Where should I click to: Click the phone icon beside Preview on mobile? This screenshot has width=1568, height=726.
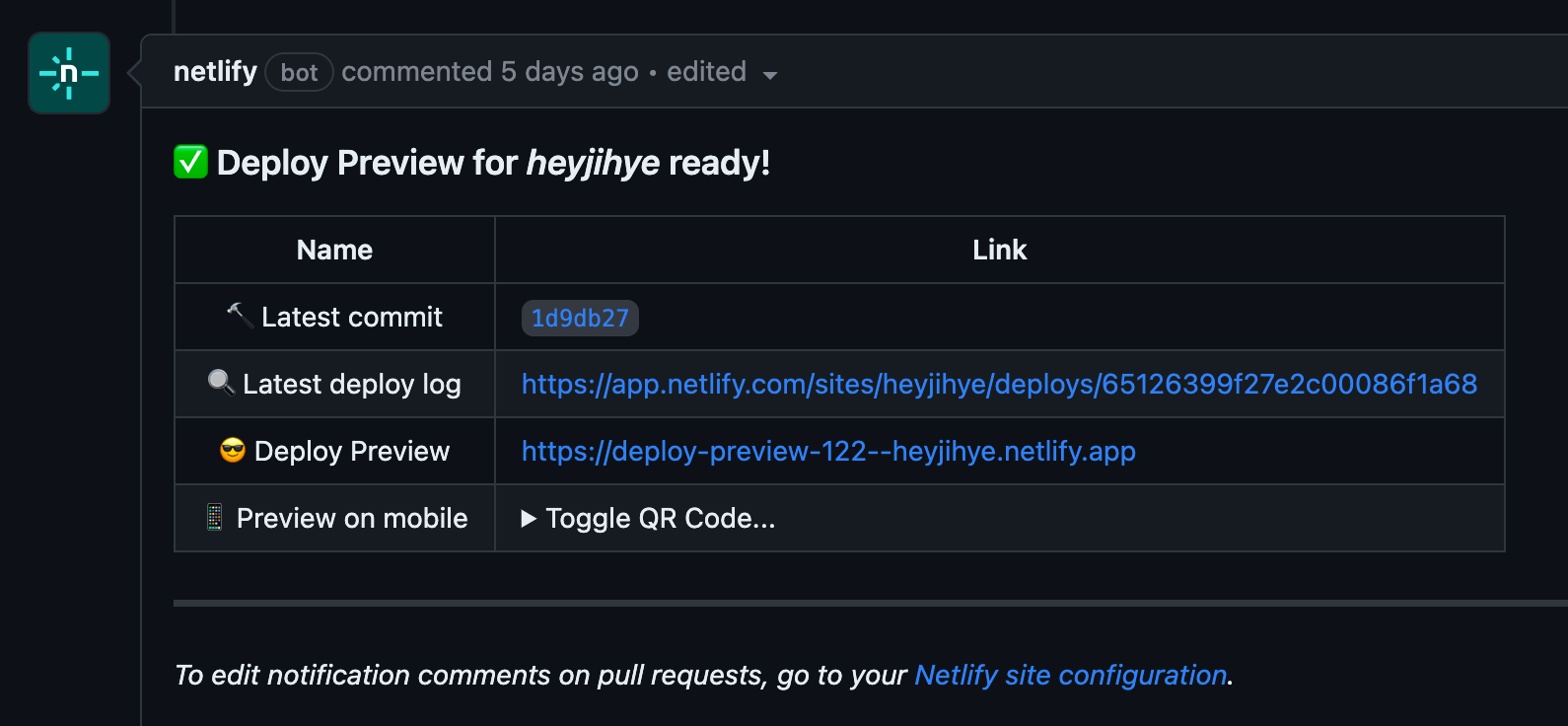pos(215,517)
